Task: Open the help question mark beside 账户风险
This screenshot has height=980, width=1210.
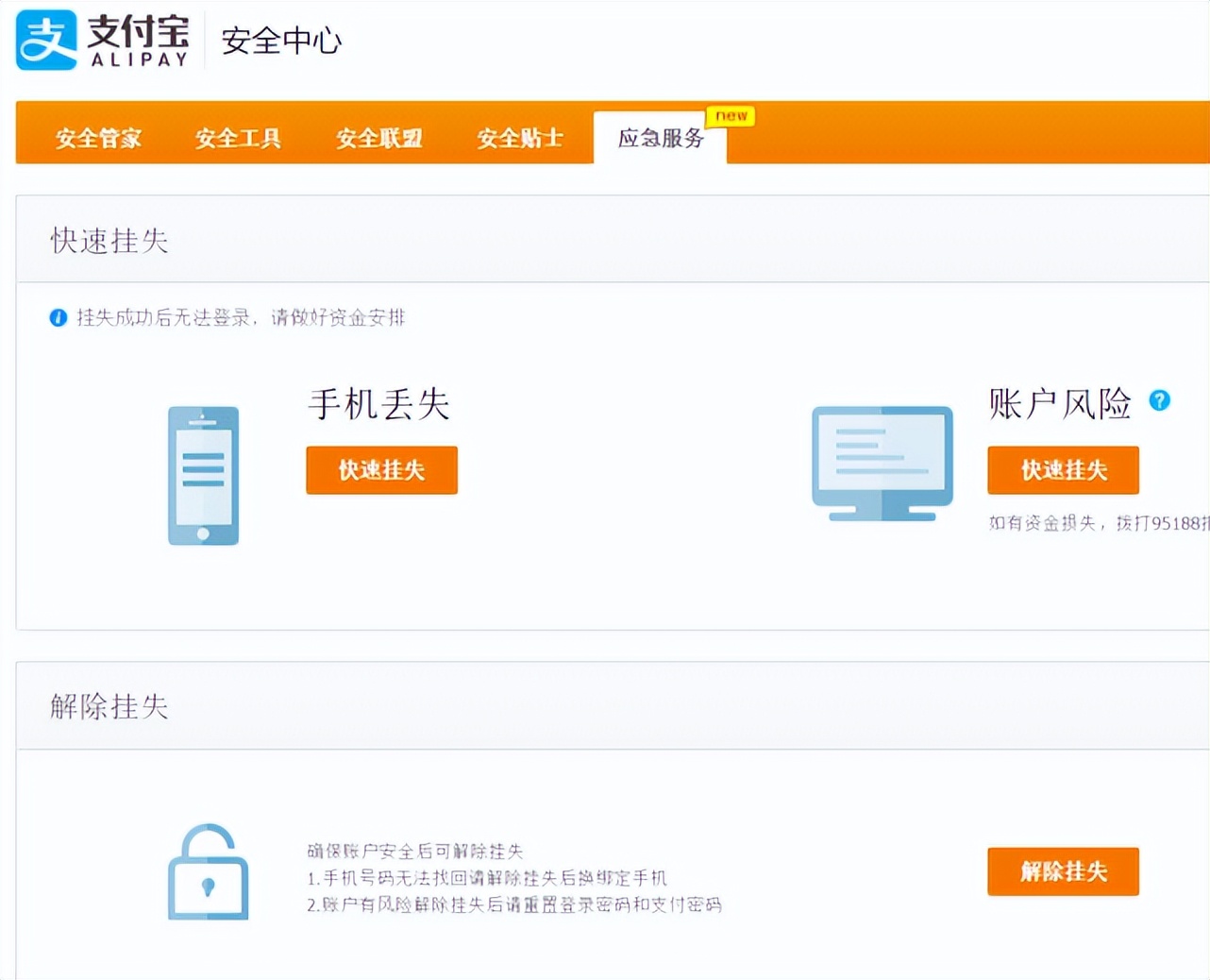Action: (x=1160, y=401)
